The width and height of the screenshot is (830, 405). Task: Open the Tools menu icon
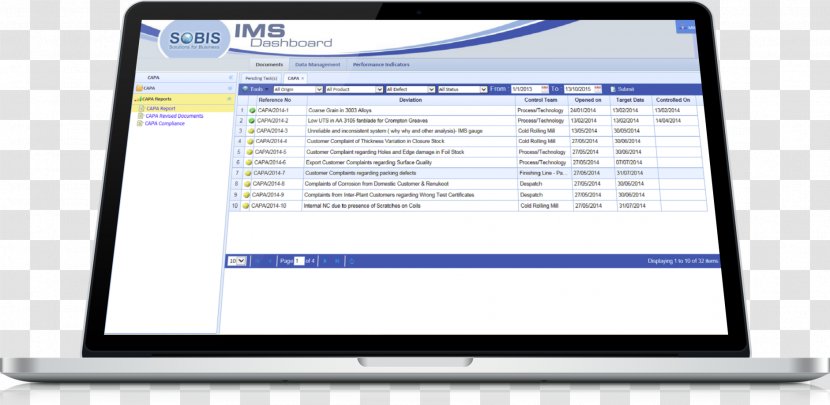pyautogui.click(x=245, y=89)
